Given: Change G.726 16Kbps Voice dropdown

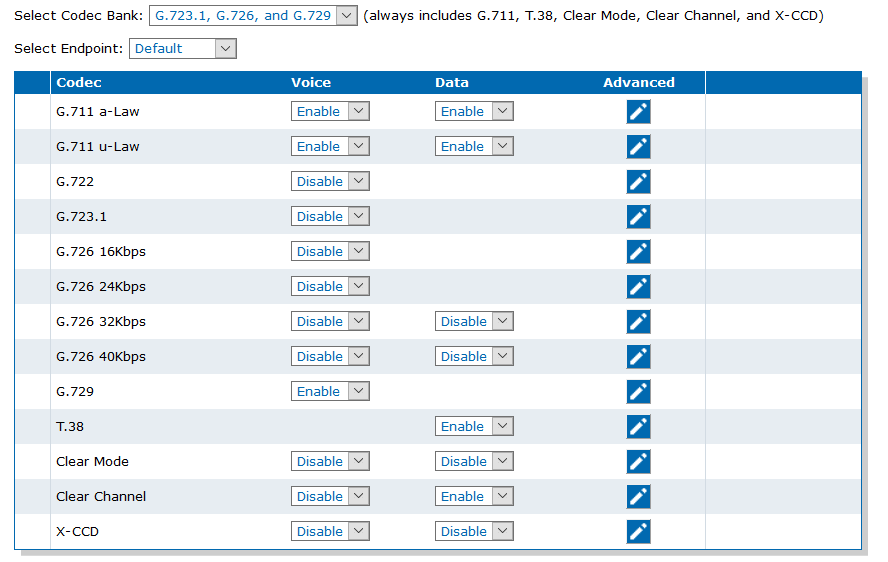Looking at the screenshot, I should click(330, 251).
